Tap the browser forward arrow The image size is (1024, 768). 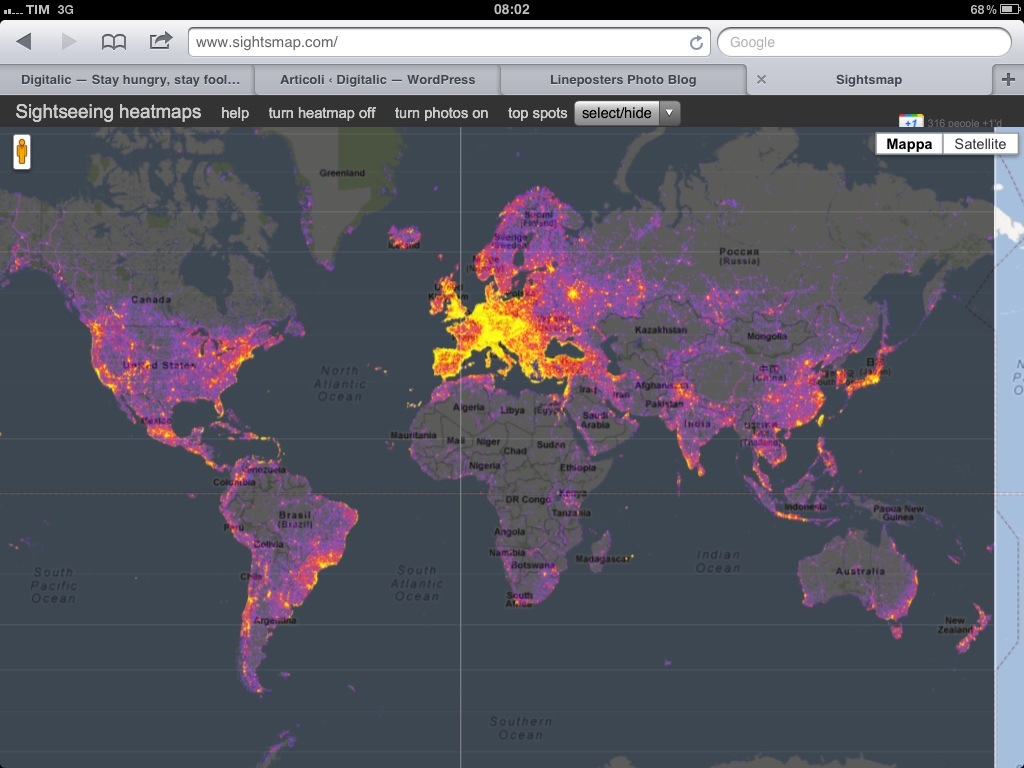(69, 42)
